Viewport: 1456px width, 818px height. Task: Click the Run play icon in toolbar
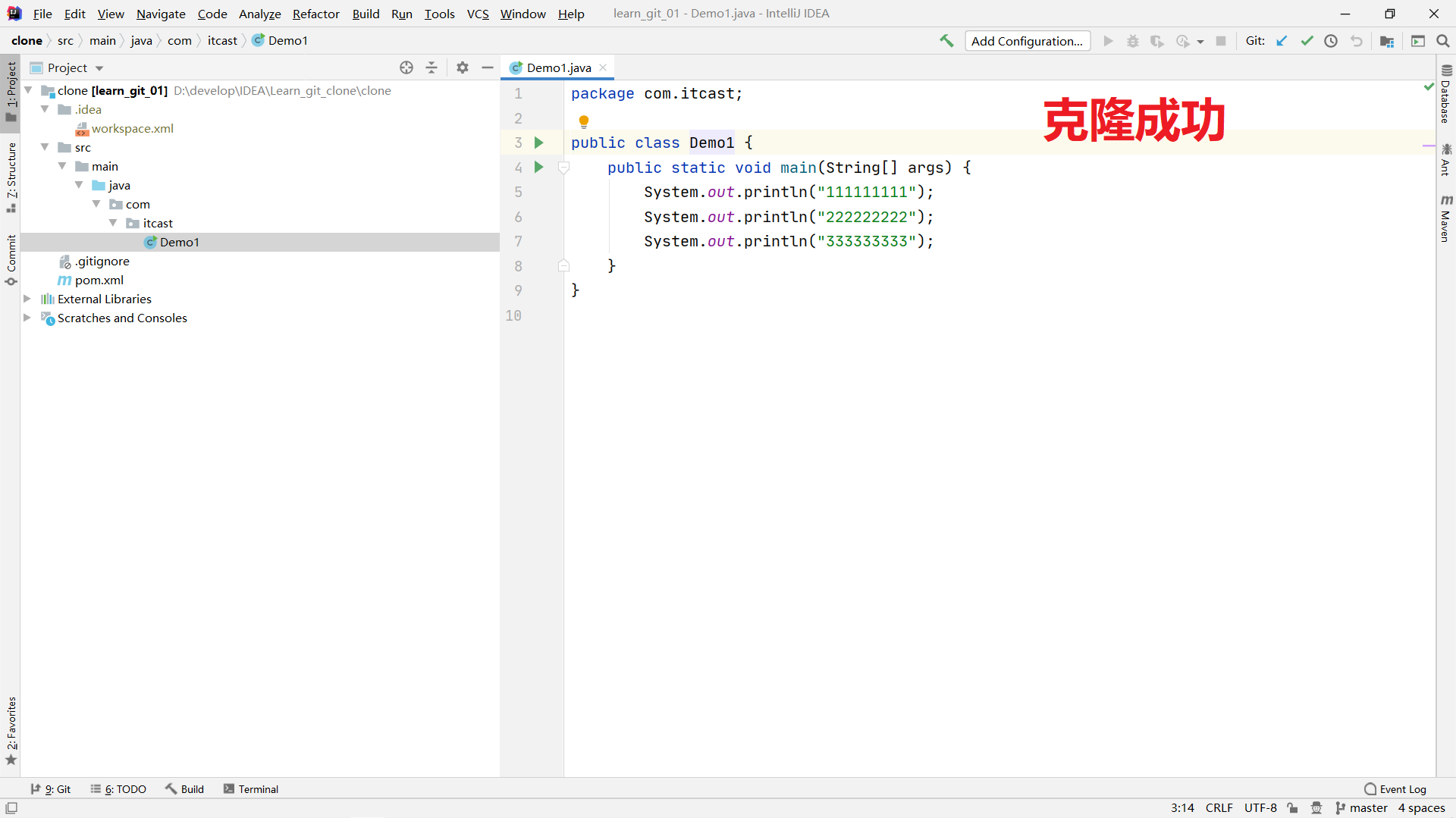tap(1108, 41)
